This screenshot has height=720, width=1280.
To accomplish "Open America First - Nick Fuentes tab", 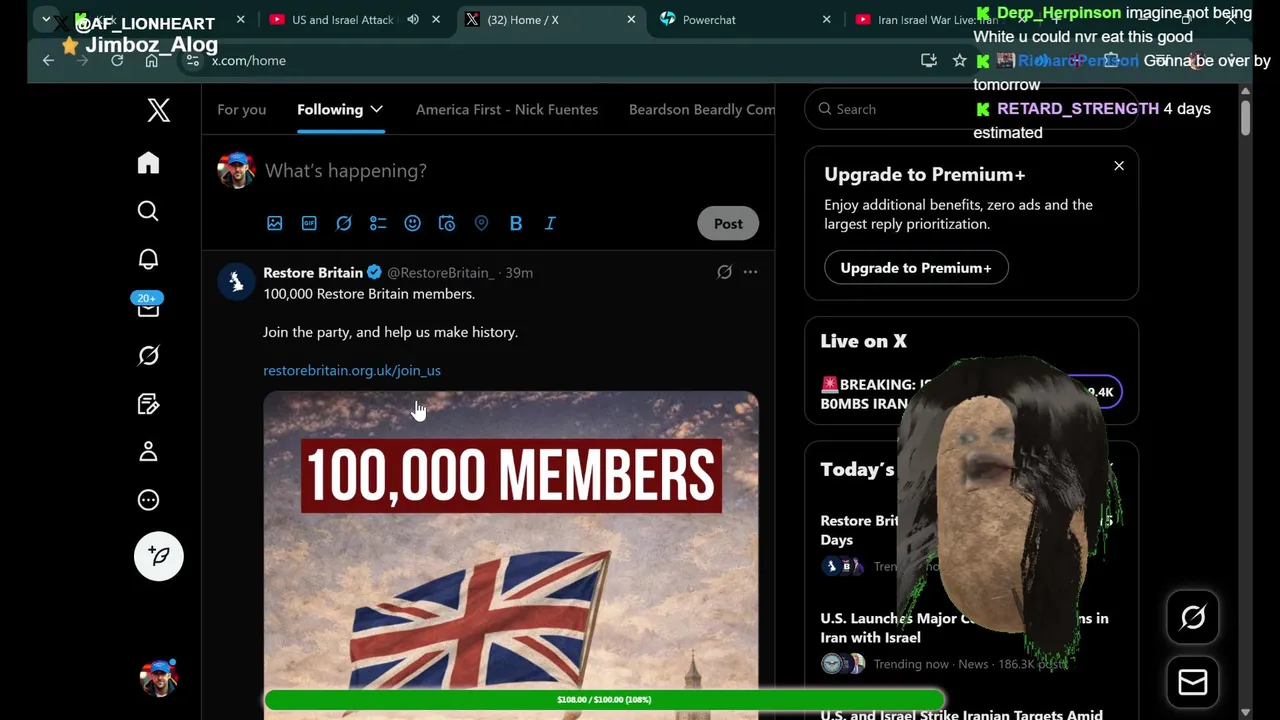I will (x=507, y=109).
